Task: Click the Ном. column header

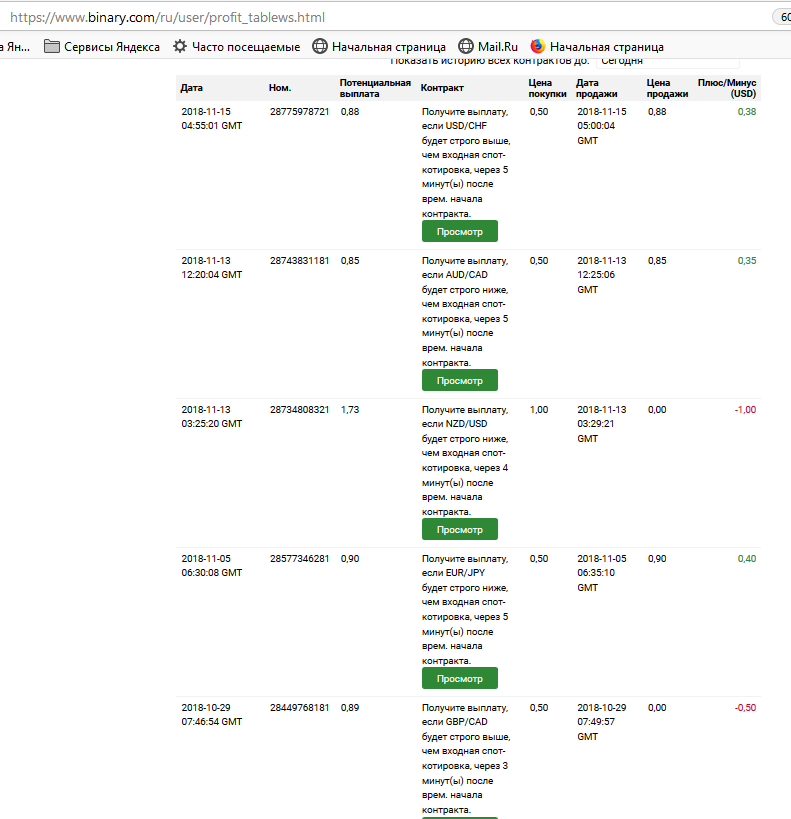Action: coord(280,88)
